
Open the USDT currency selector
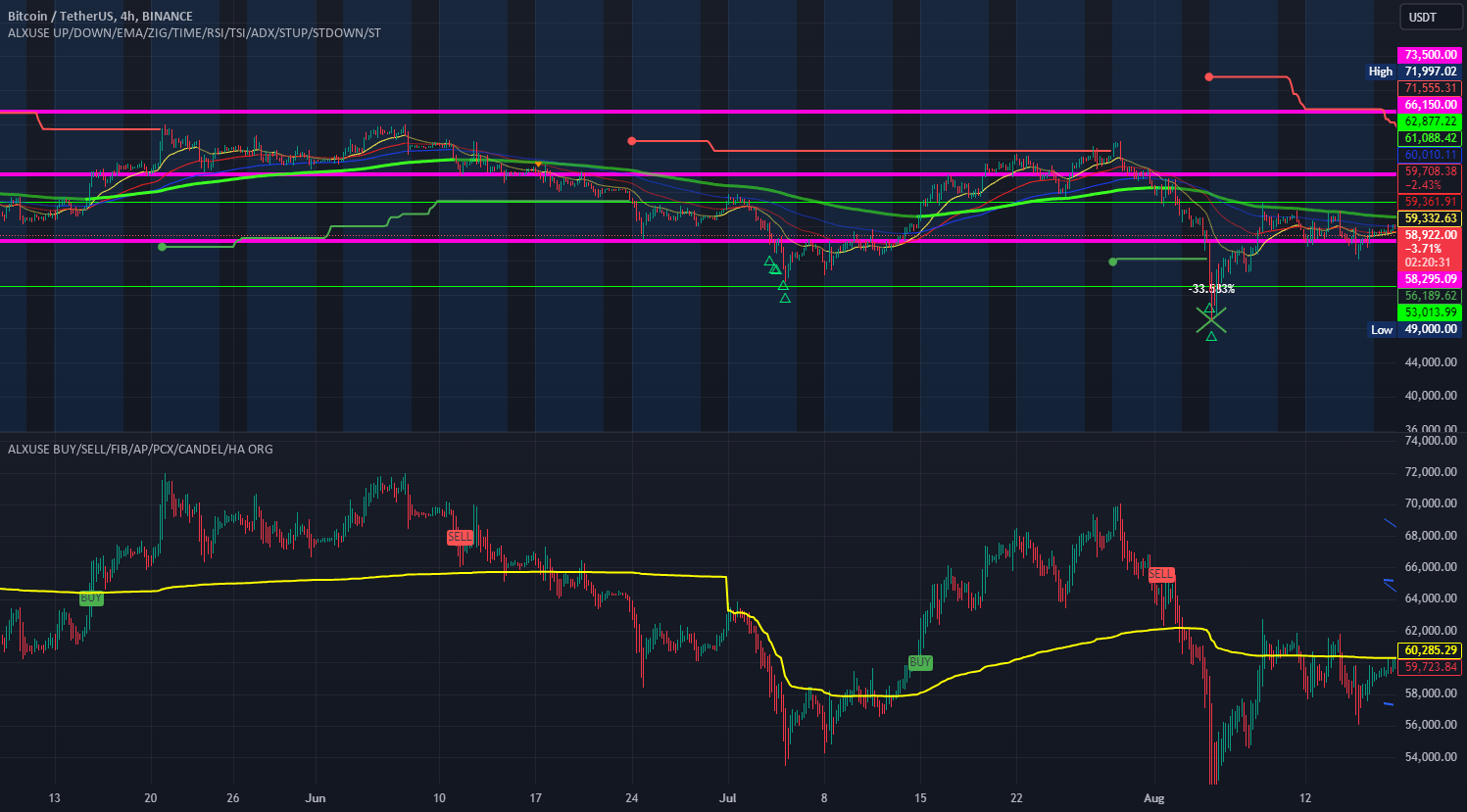[x=1423, y=17]
